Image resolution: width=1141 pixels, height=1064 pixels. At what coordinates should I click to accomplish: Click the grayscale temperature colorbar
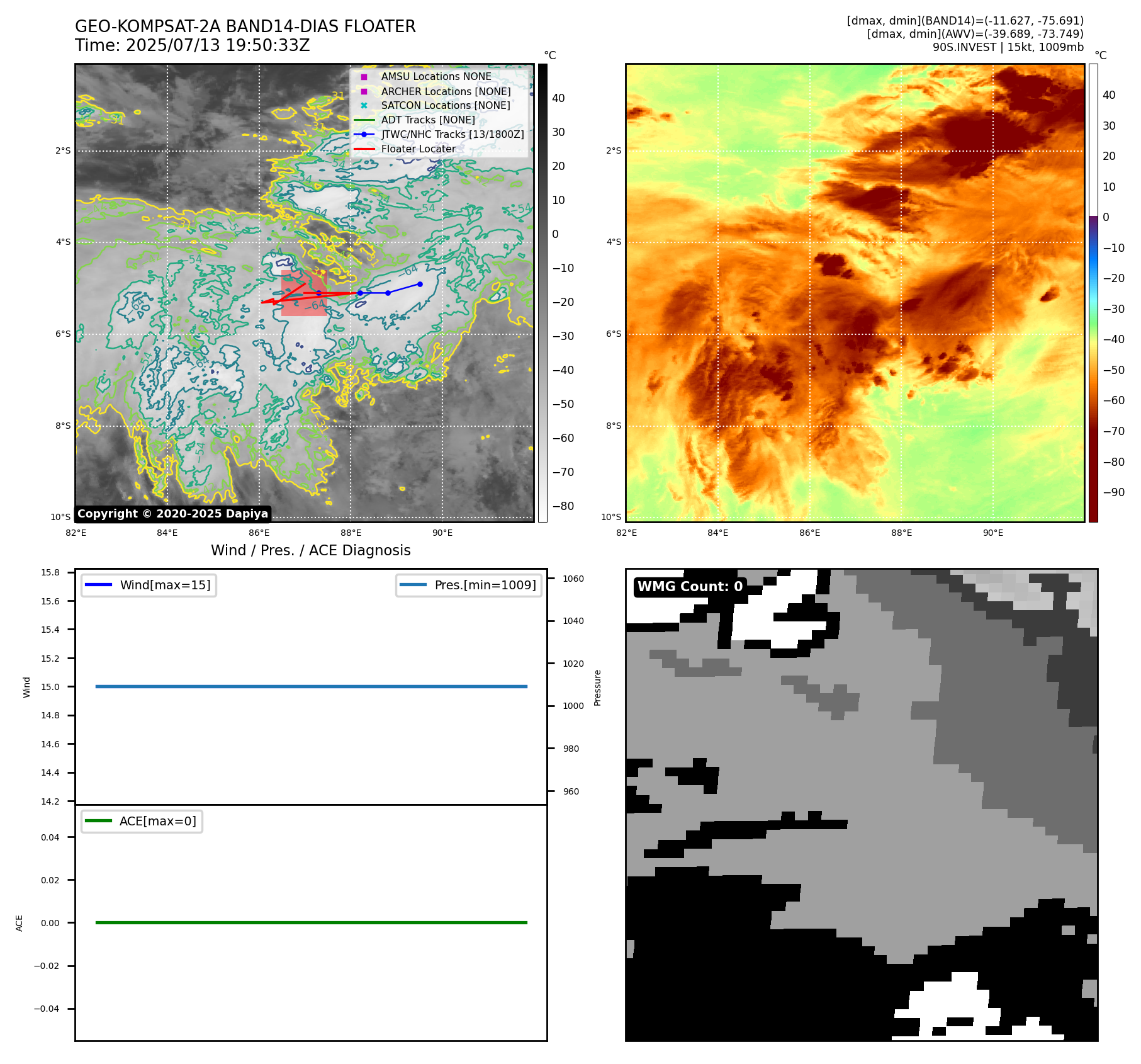[x=542, y=293]
